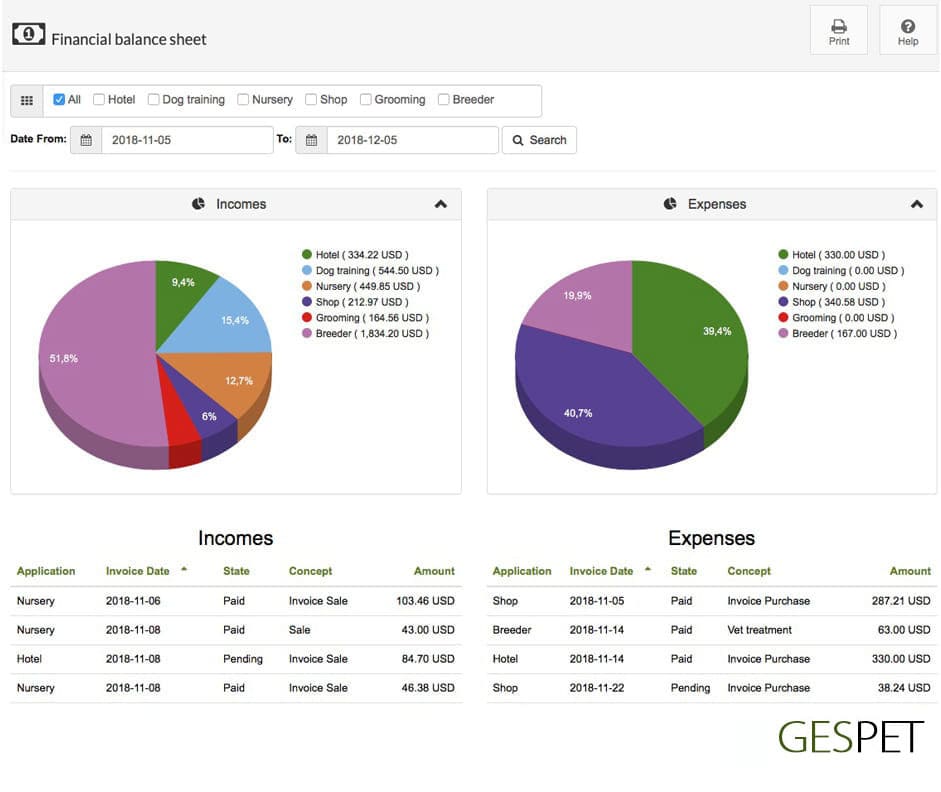Uncheck the All checkbox

tap(59, 100)
